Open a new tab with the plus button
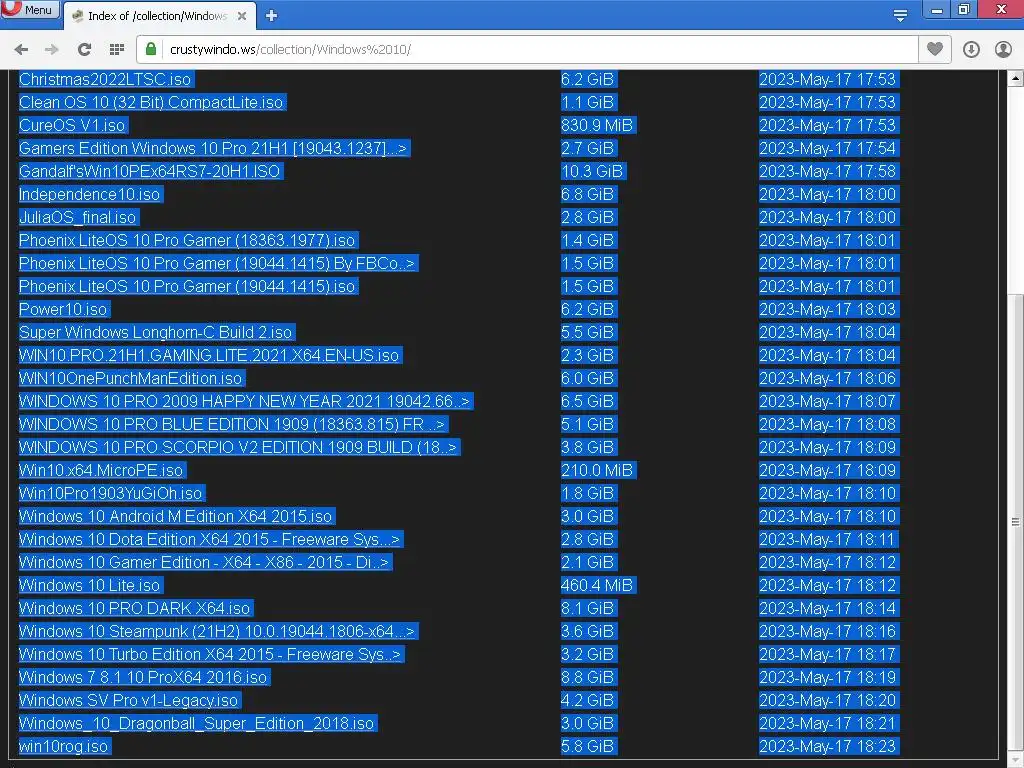The image size is (1024, 768). pyautogui.click(x=272, y=16)
